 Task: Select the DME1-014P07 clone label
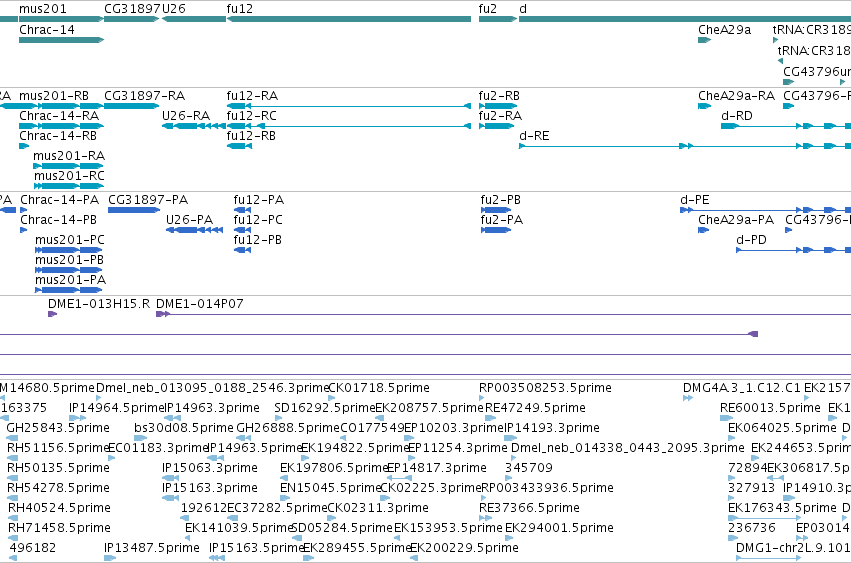point(200,305)
